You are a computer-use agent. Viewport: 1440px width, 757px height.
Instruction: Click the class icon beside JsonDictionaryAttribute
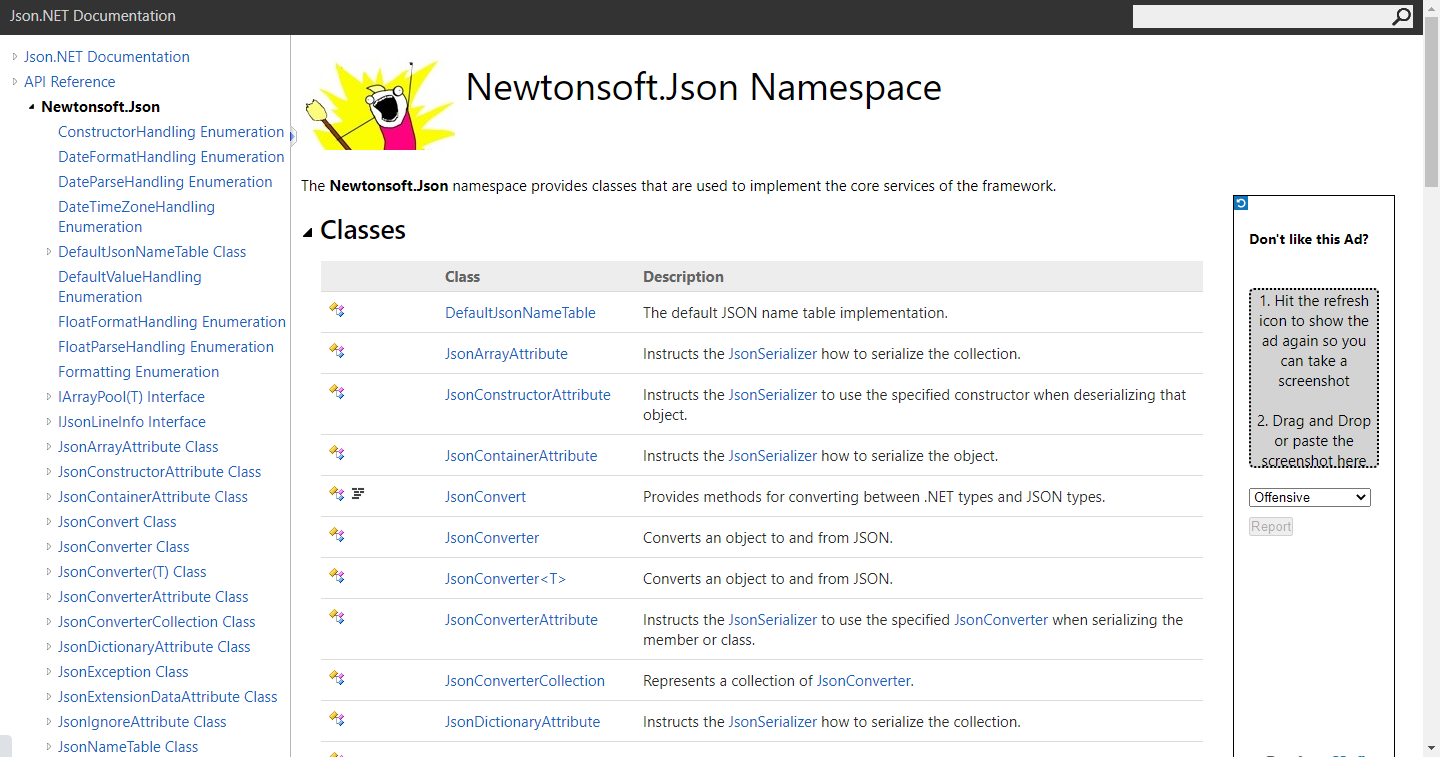pyautogui.click(x=337, y=720)
